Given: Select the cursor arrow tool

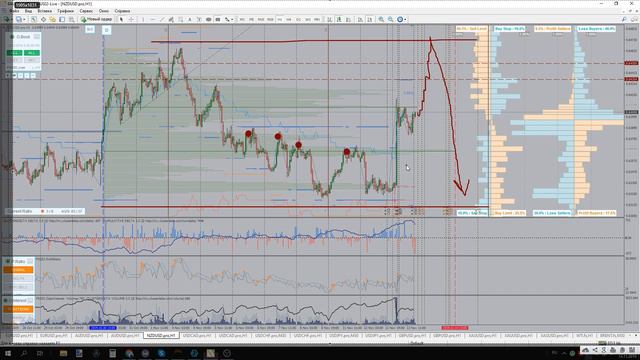Looking at the screenshot, I should coord(121,19).
